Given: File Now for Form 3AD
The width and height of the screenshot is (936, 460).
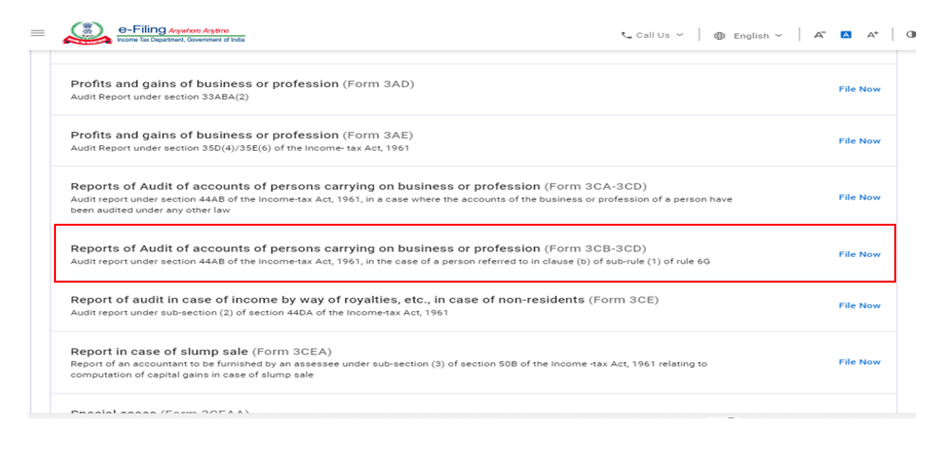Looking at the screenshot, I should coord(859,89).
